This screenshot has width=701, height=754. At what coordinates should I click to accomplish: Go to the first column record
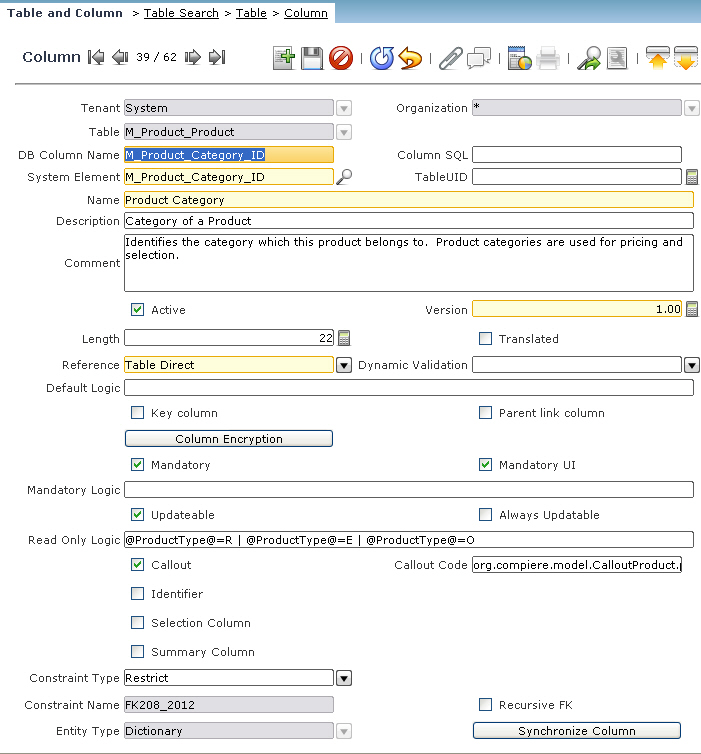(96, 58)
